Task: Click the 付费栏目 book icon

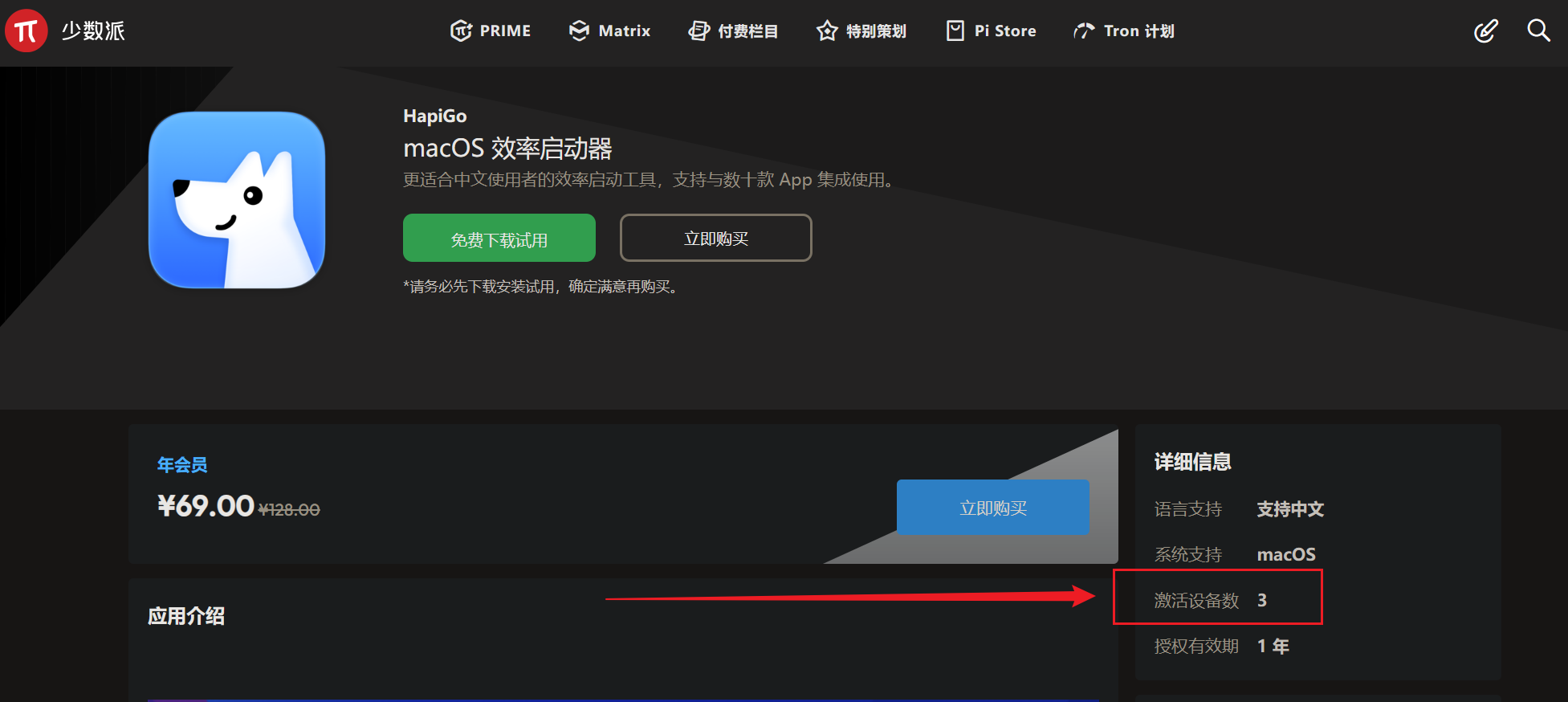Action: pos(699,31)
